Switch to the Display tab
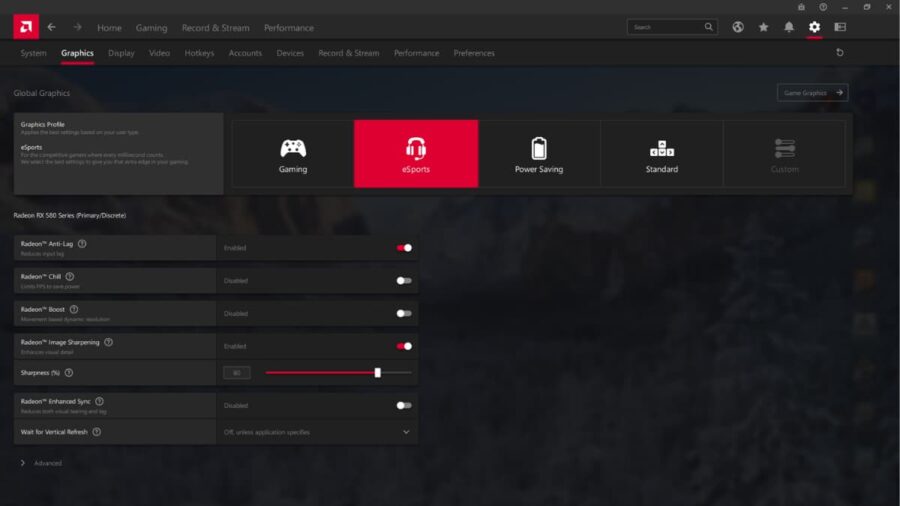The height and width of the screenshot is (506, 900). (x=121, y=53)
